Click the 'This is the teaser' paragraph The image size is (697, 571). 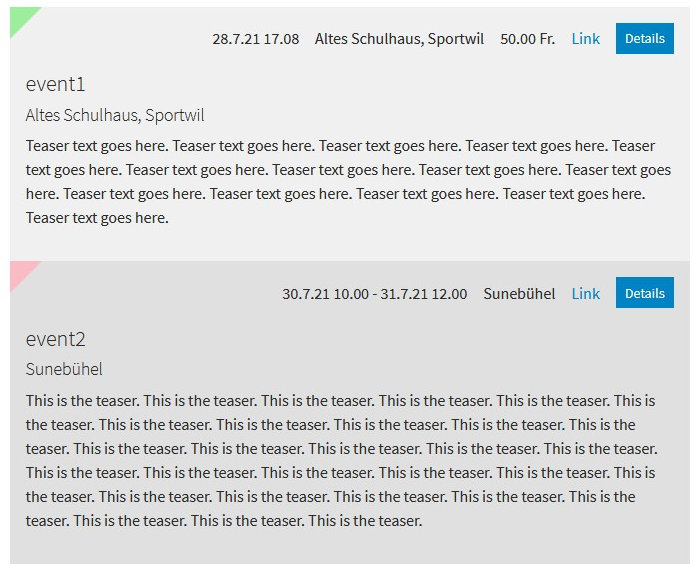tap(341, 460)
